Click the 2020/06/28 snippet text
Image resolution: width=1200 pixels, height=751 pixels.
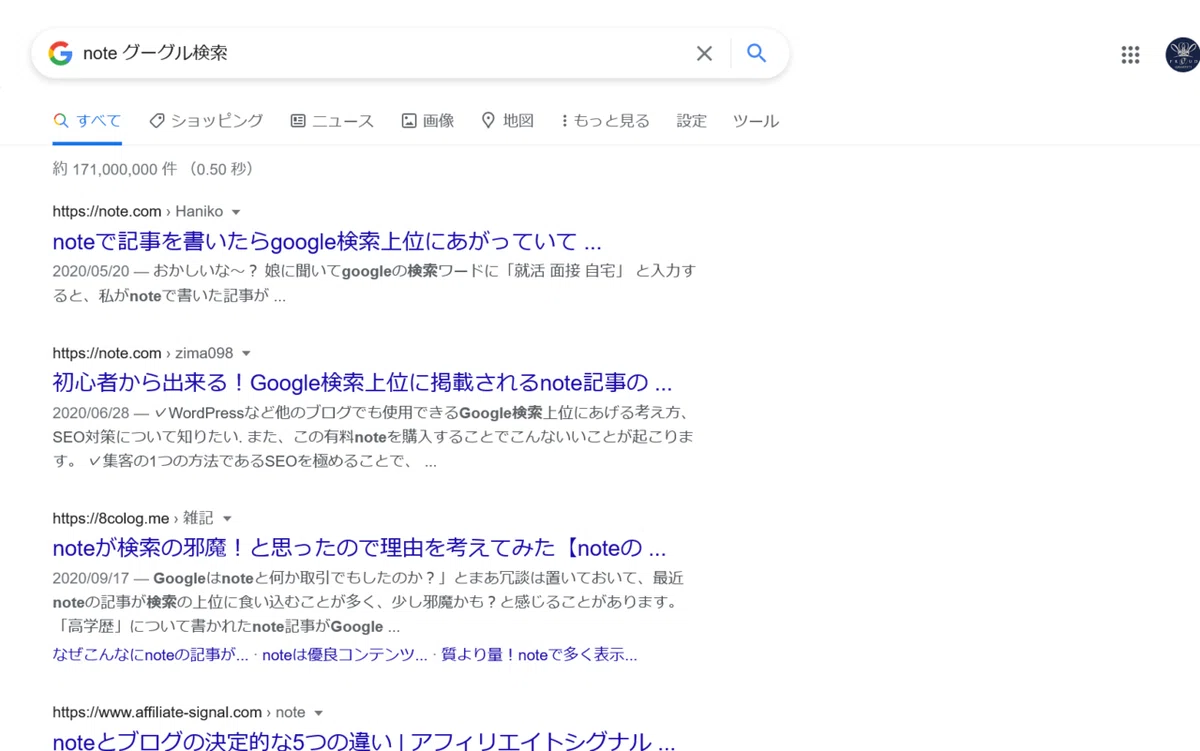point(374,438)
